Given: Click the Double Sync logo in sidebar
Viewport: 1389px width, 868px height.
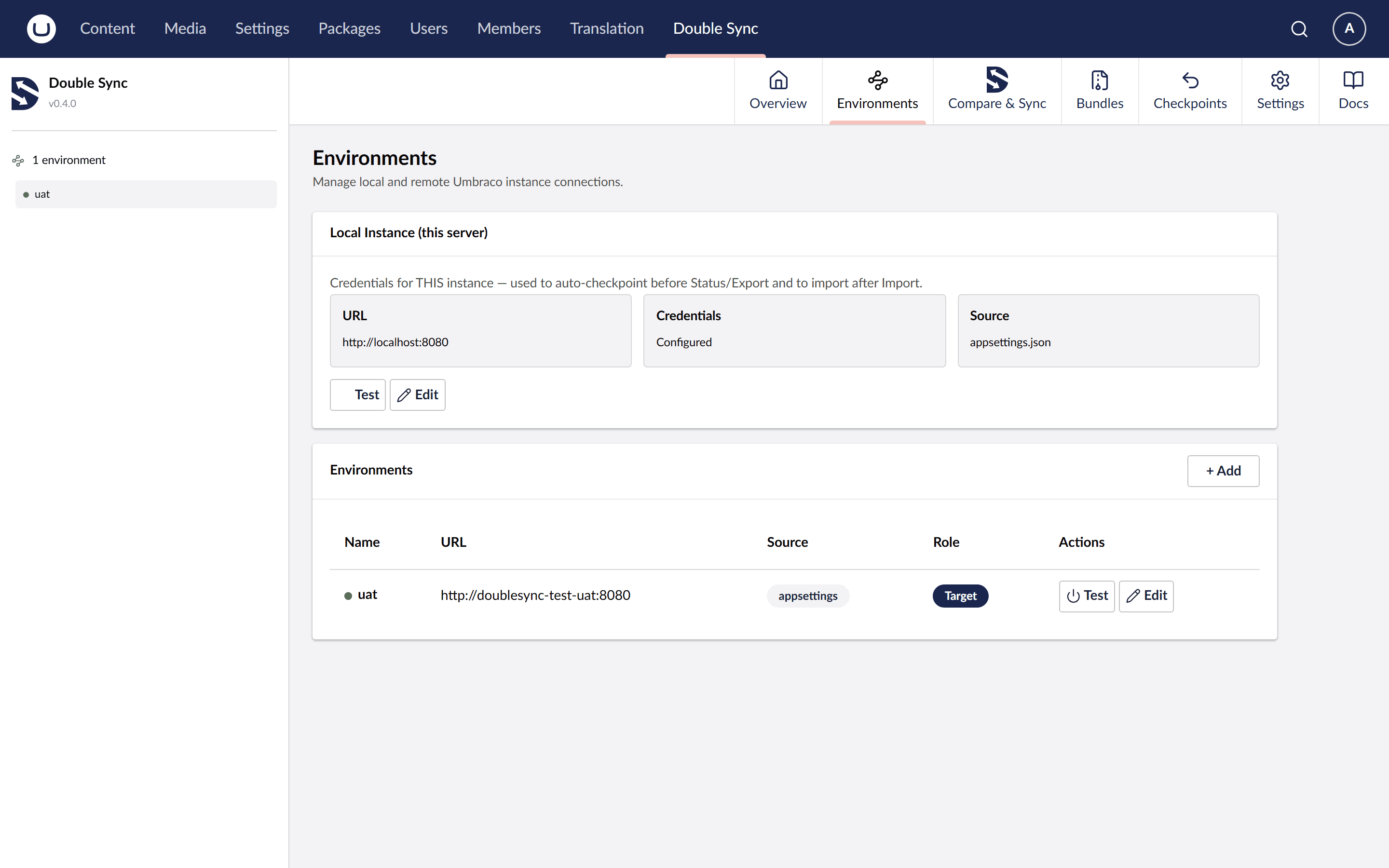Looking at the screenshot, I should [25, 93].
